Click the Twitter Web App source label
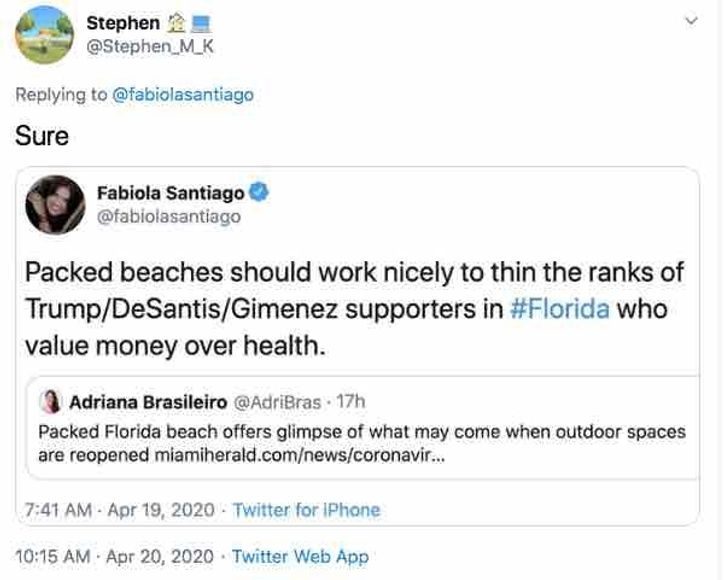The width and height of the screenshot is (724, 580). pos(300,557)
